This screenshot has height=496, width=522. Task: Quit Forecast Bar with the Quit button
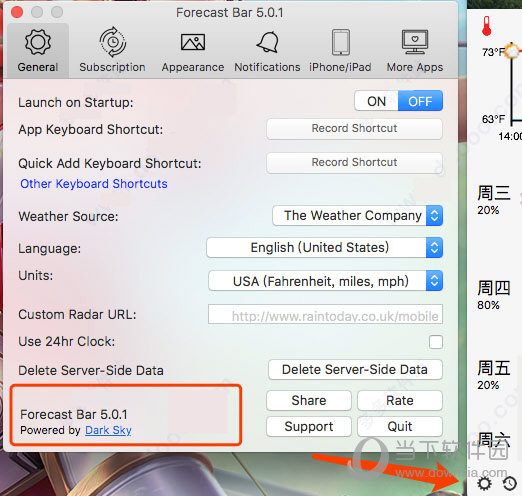[400, 426]
